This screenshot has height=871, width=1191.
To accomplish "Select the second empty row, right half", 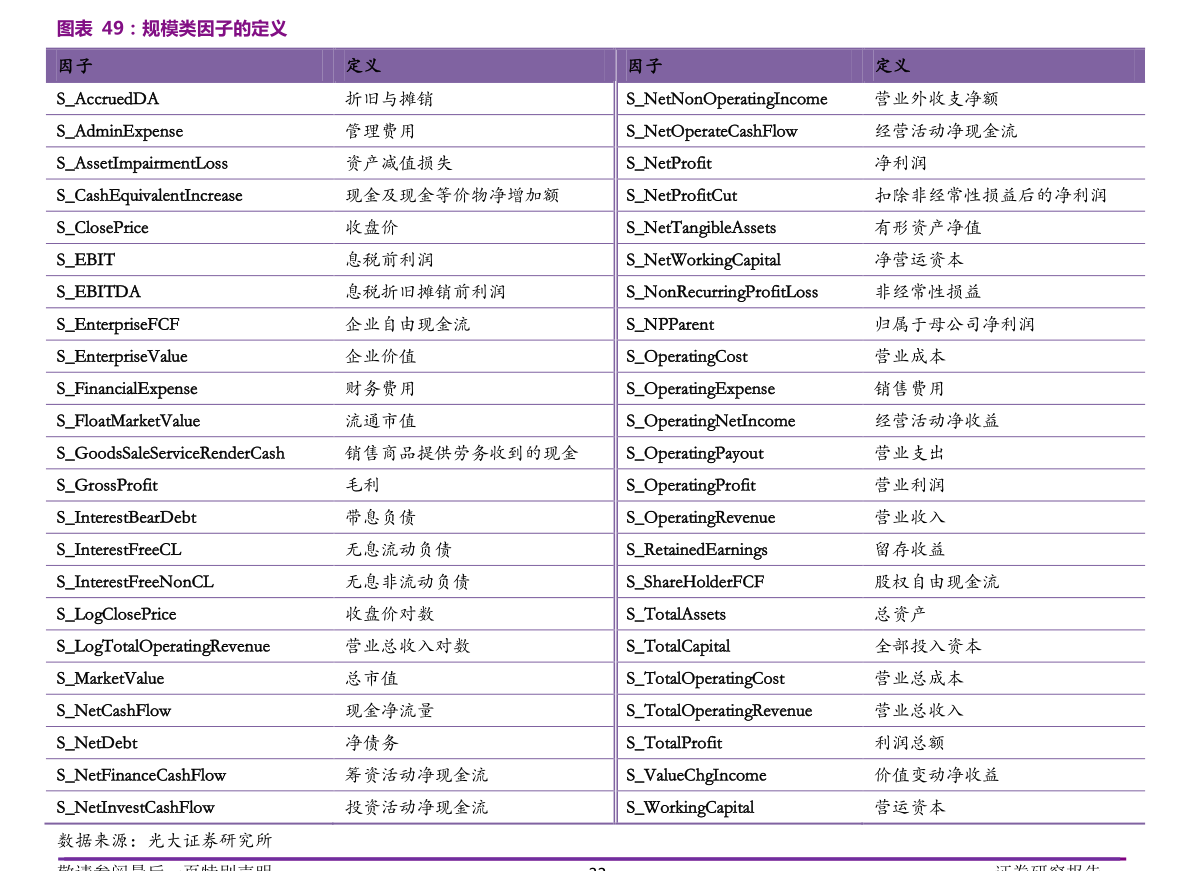I will pos(881,131).
